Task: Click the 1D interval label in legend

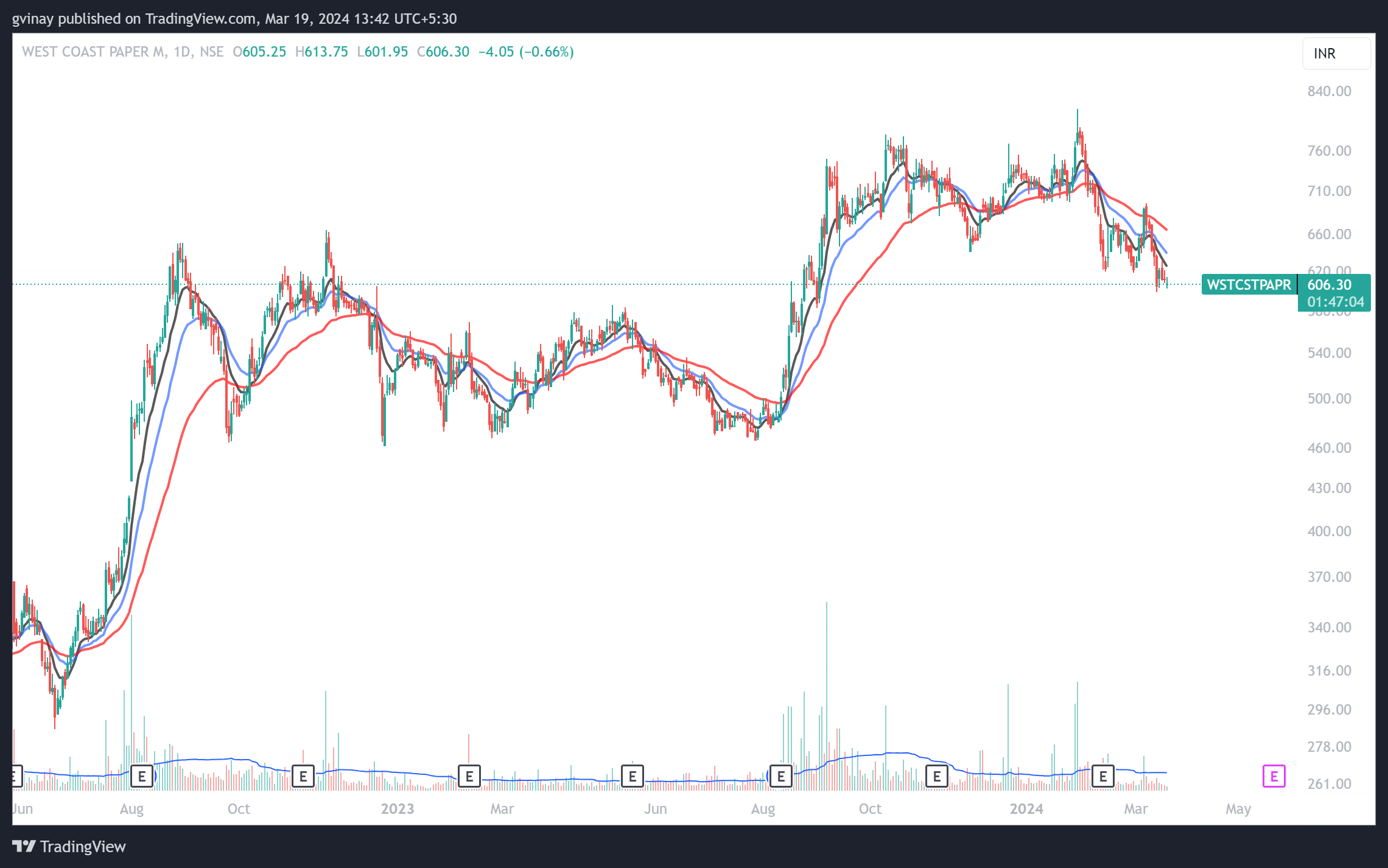Action: (x=181, y=52)
